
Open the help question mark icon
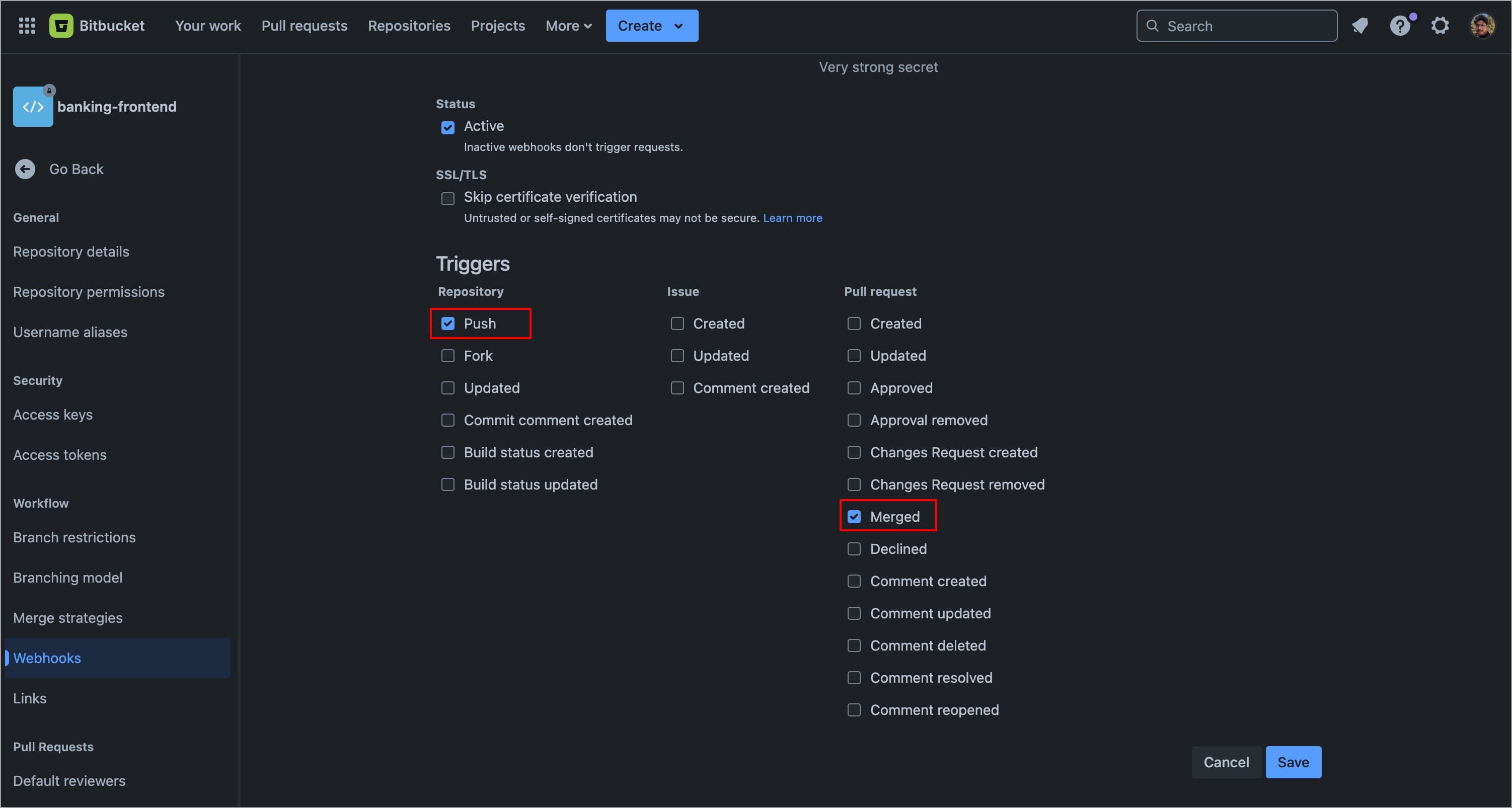pos(1399,26)
